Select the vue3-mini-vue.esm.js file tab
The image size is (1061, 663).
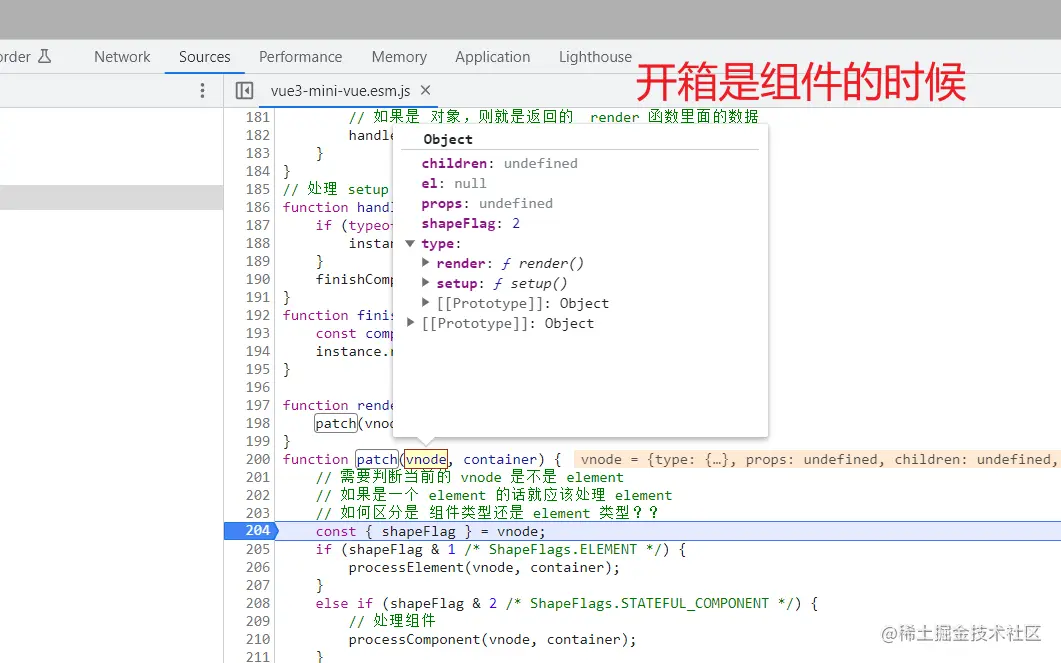point(340,91)
